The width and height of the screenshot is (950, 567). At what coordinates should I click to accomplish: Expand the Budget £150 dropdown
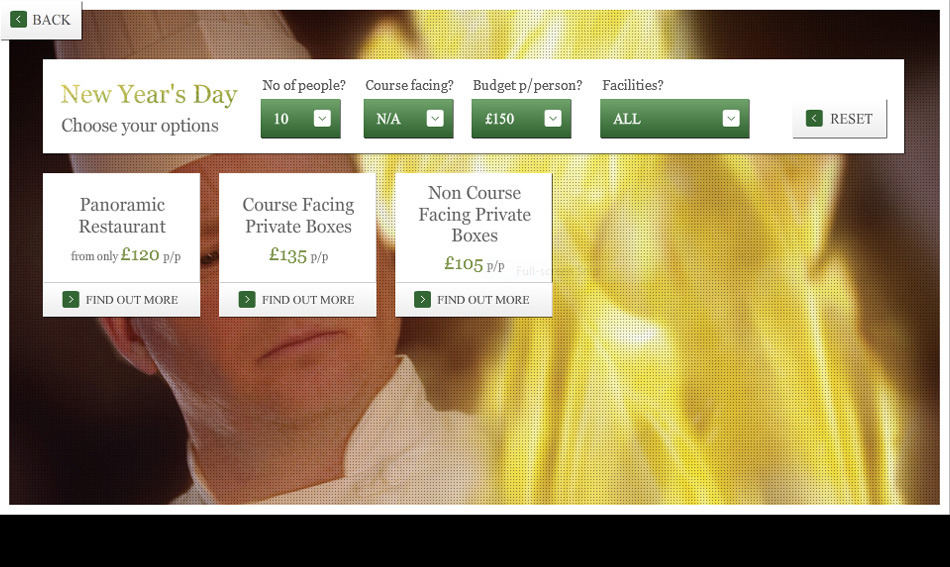tap(521, 119)
